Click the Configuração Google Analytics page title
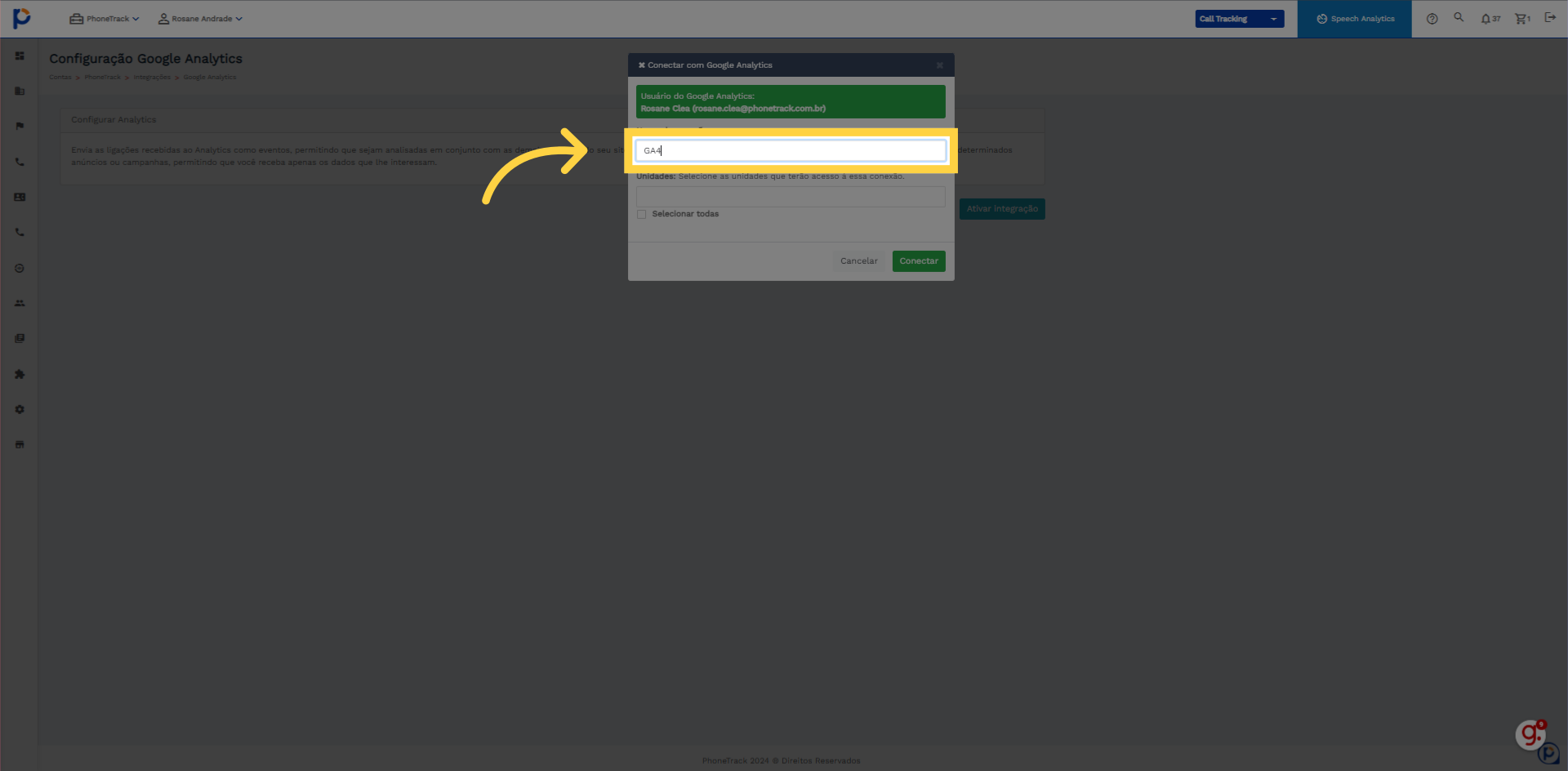1568x771 pixels. (x=145, y=59)
